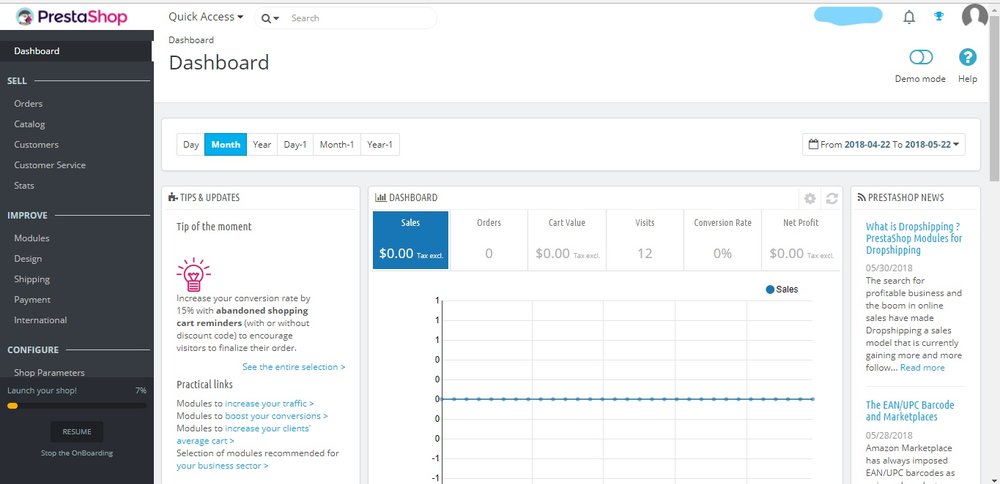Screen dimensions: 1000x484
Task: Open dashboard settings gear icon
Action: (x=810, y=198)
